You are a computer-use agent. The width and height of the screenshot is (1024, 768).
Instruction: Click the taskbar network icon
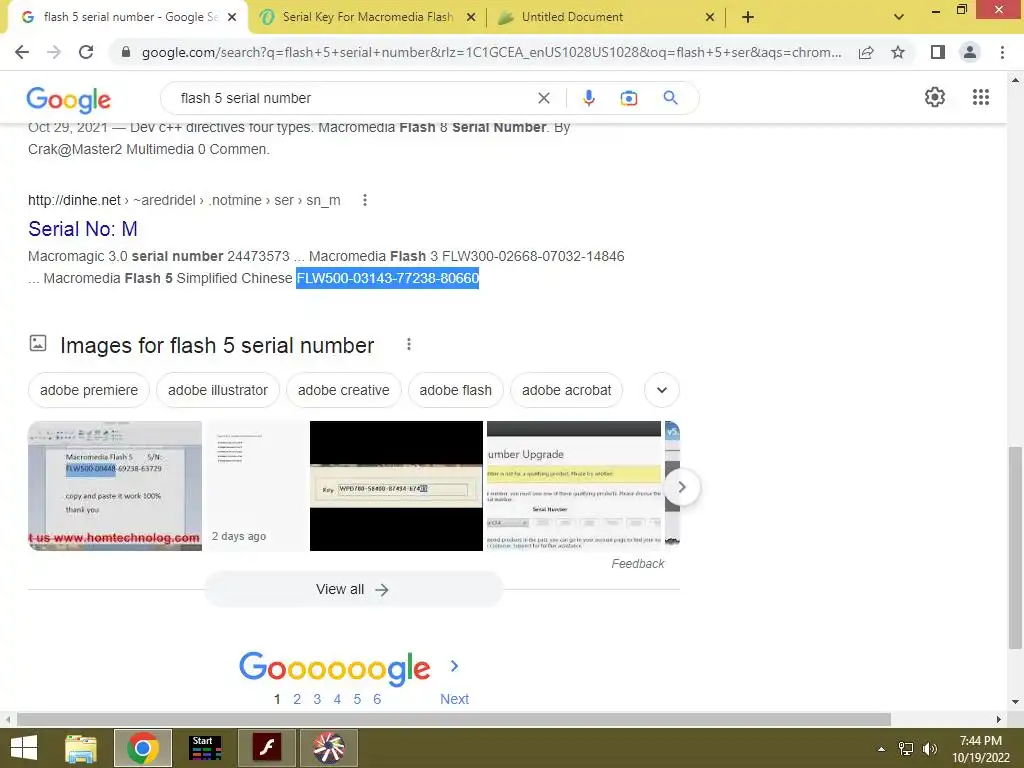[906, 748]
